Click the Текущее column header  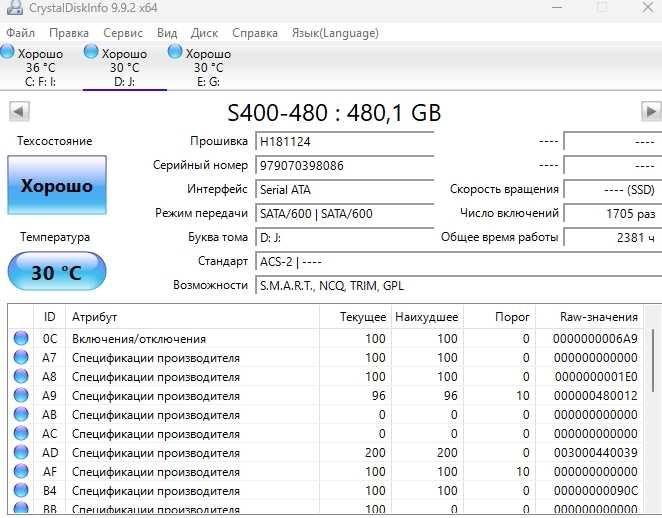(x=355, y=317)
